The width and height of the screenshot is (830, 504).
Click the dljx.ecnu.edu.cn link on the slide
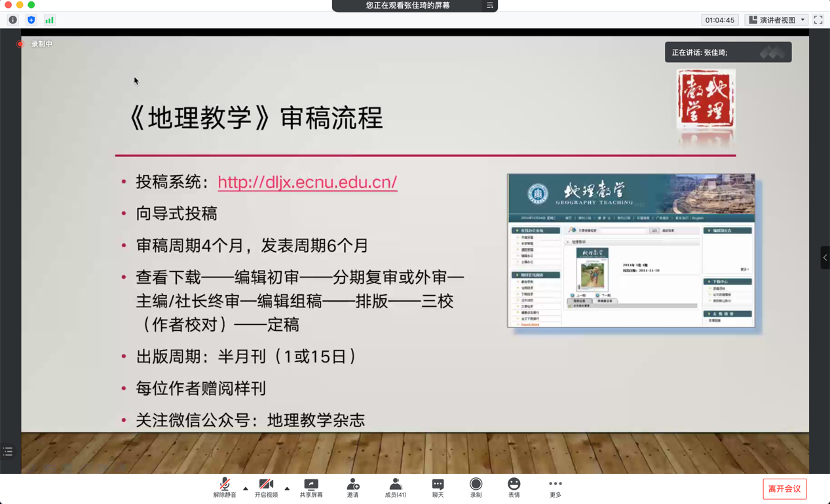point(307,183)
